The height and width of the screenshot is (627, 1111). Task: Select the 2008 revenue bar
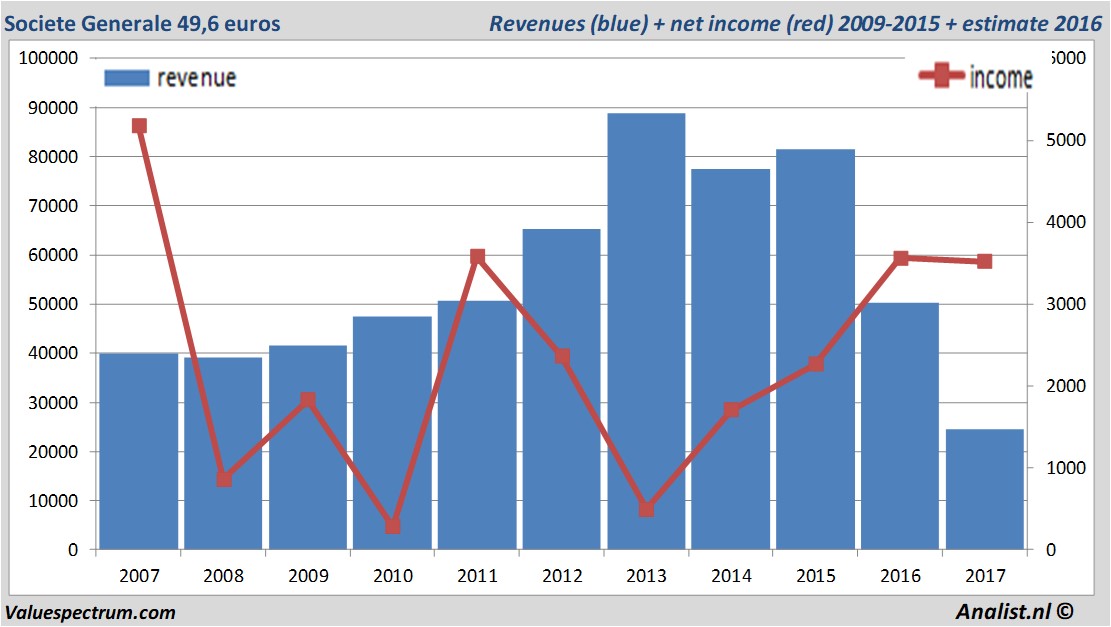(223, 453)
